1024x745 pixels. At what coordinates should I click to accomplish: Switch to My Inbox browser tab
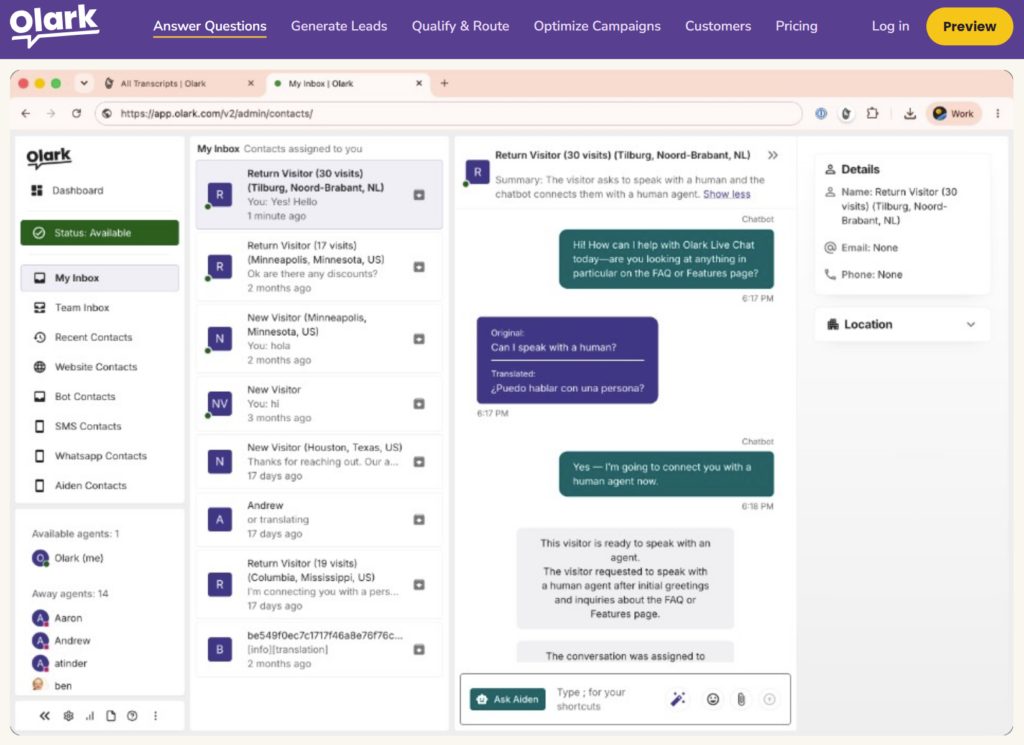(x=349, y=84)
